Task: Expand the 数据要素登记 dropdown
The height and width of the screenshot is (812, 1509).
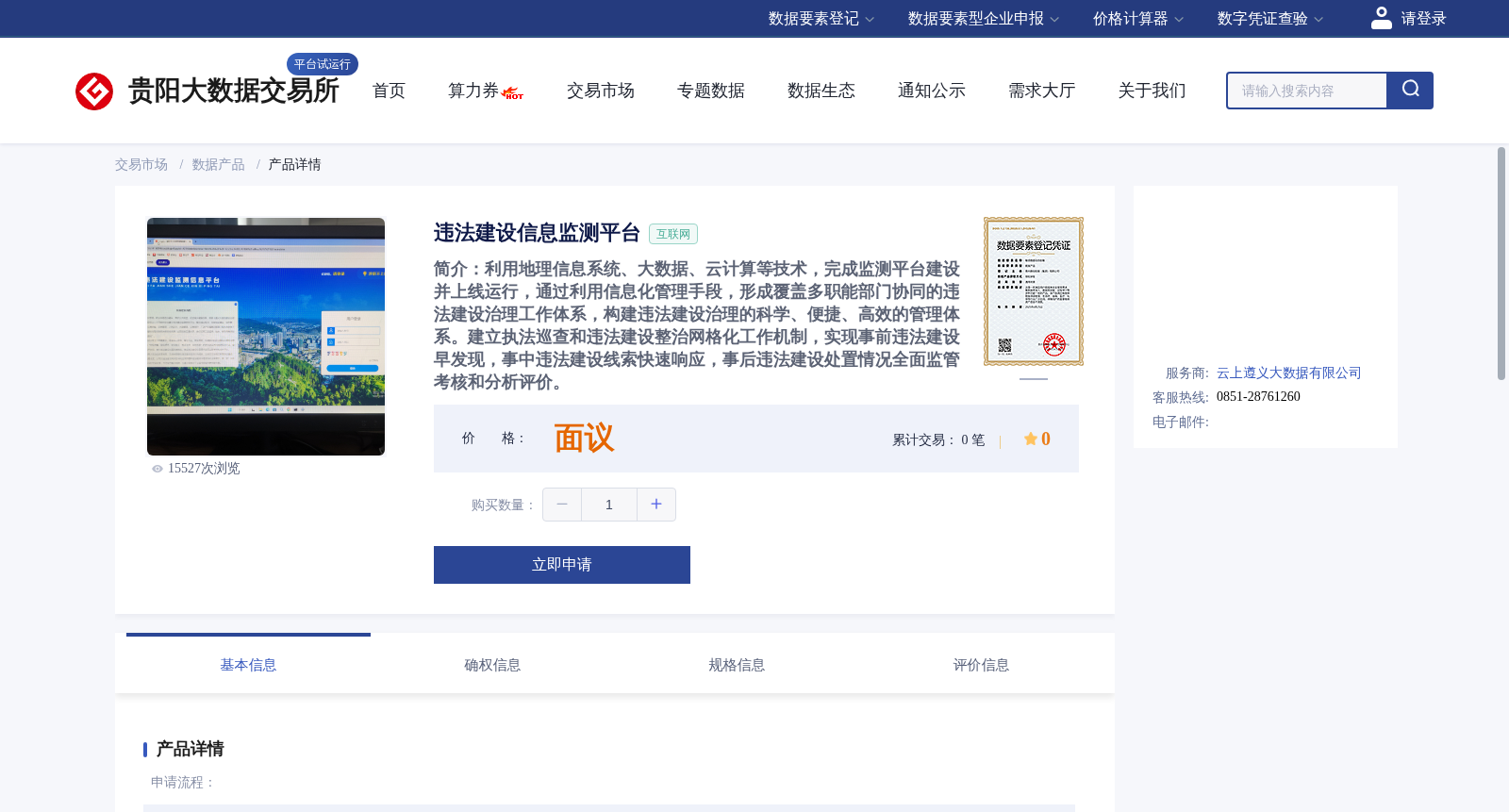Action: (821, 19)
